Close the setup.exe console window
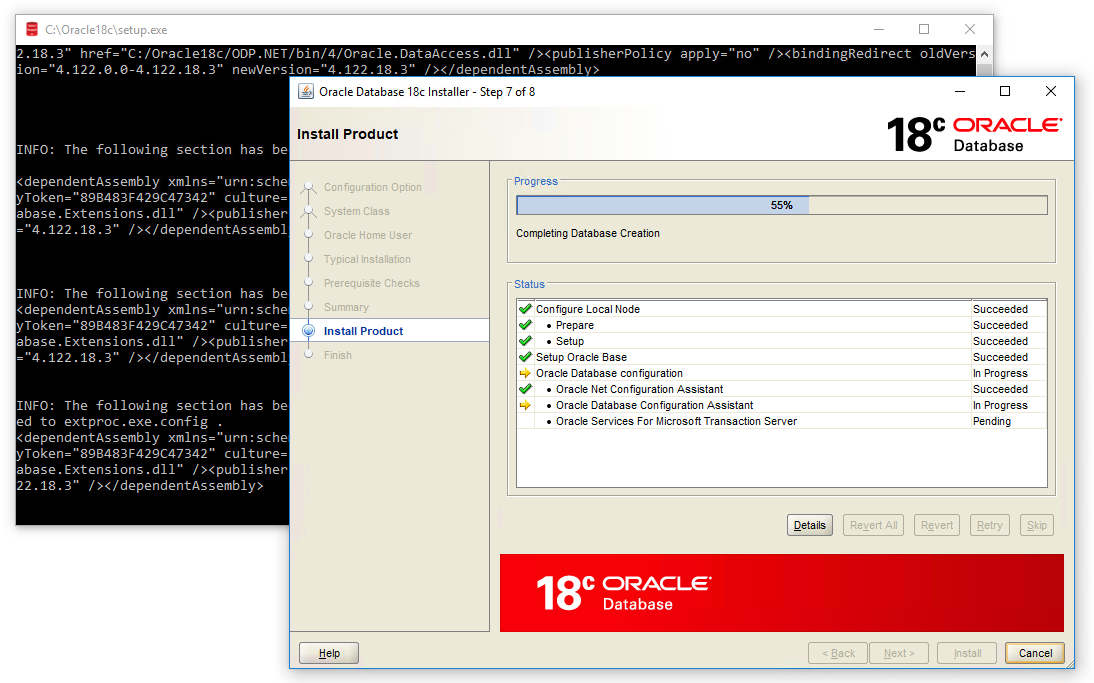The height and width of the screenshot is (683, 1094). (x=970, y=29)
